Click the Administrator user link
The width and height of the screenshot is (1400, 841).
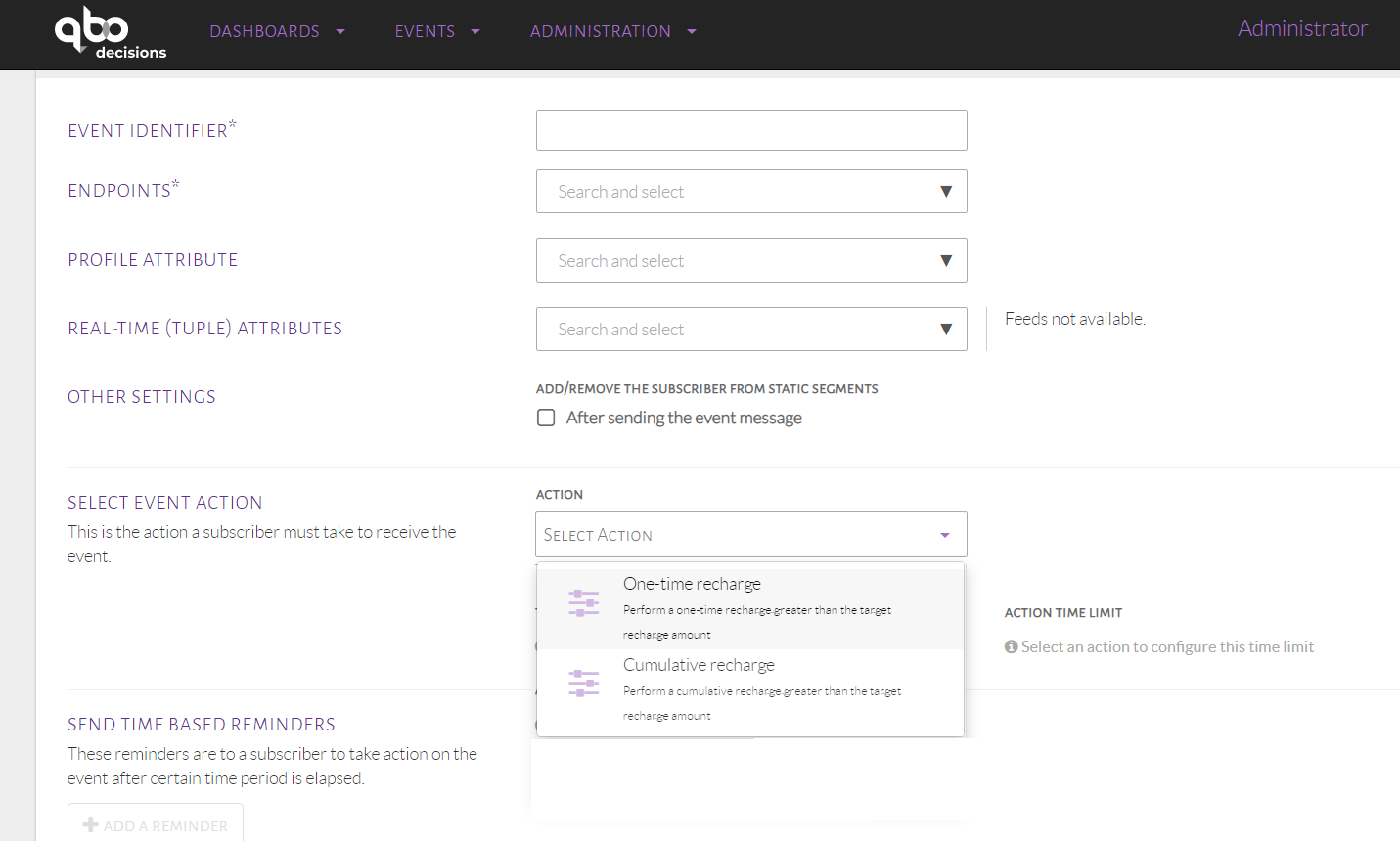coord(1302,28)
